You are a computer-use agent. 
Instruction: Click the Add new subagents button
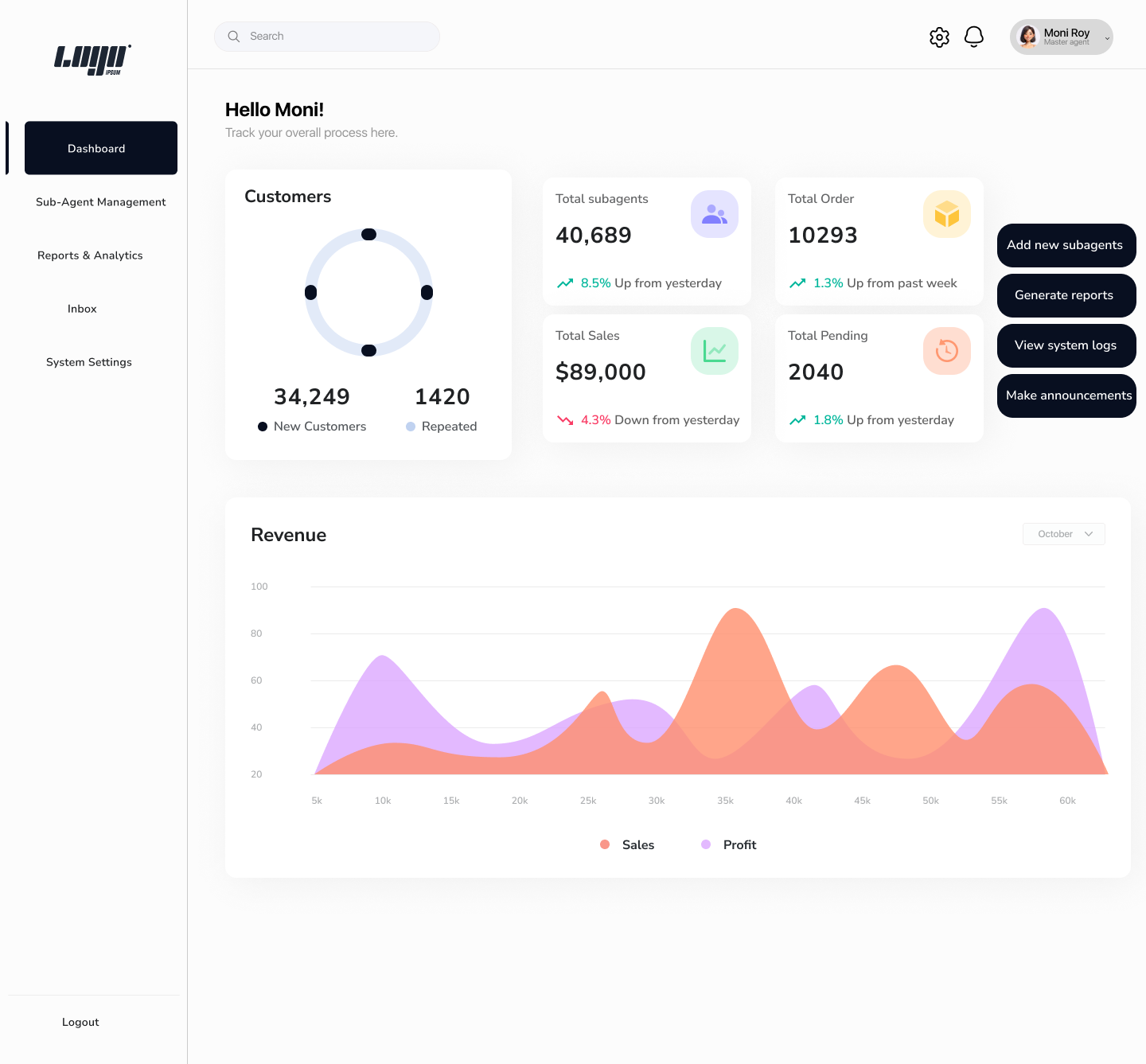pyautogui.click(x=1066, y=245)
